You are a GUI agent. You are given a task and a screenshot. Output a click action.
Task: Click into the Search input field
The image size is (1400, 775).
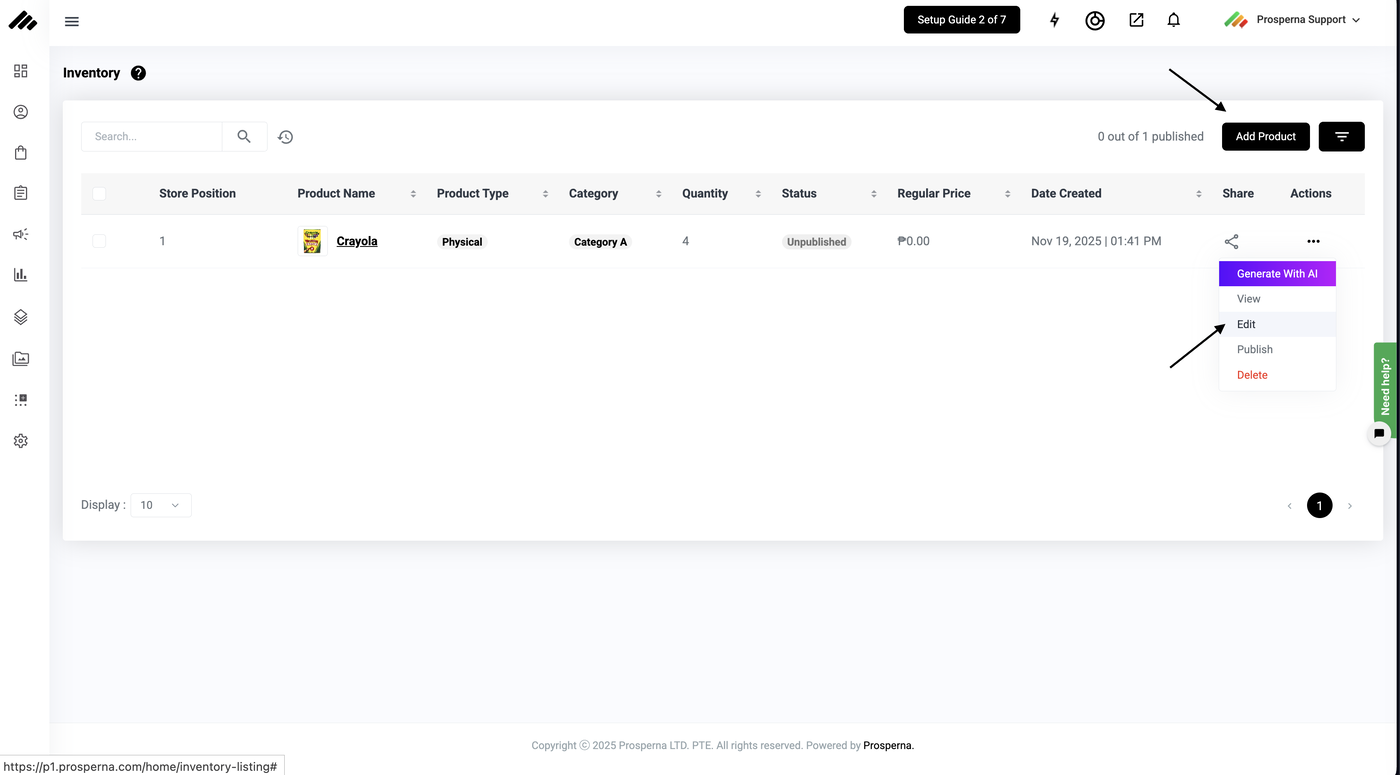point(152,137)
